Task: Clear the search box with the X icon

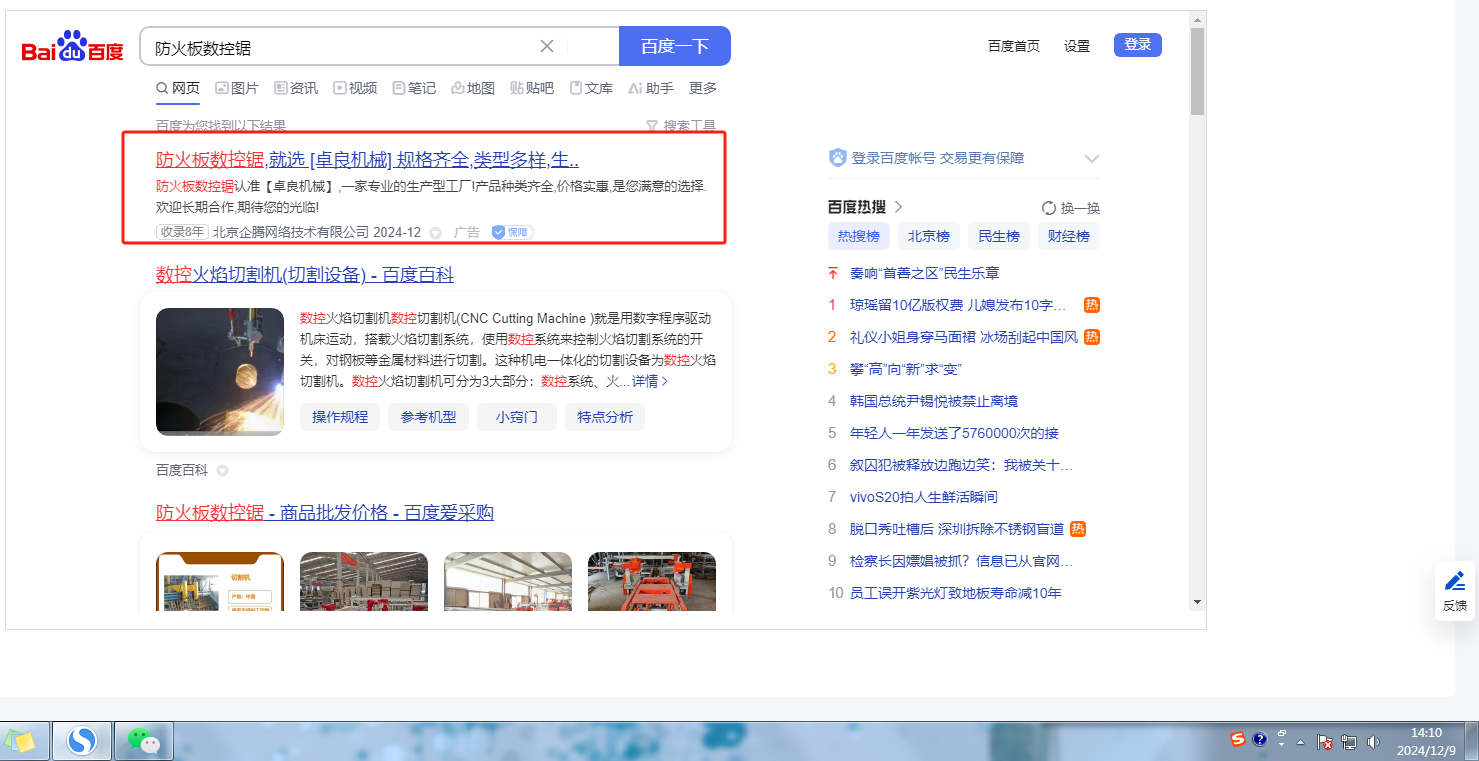Action: (x=547, y=46)
